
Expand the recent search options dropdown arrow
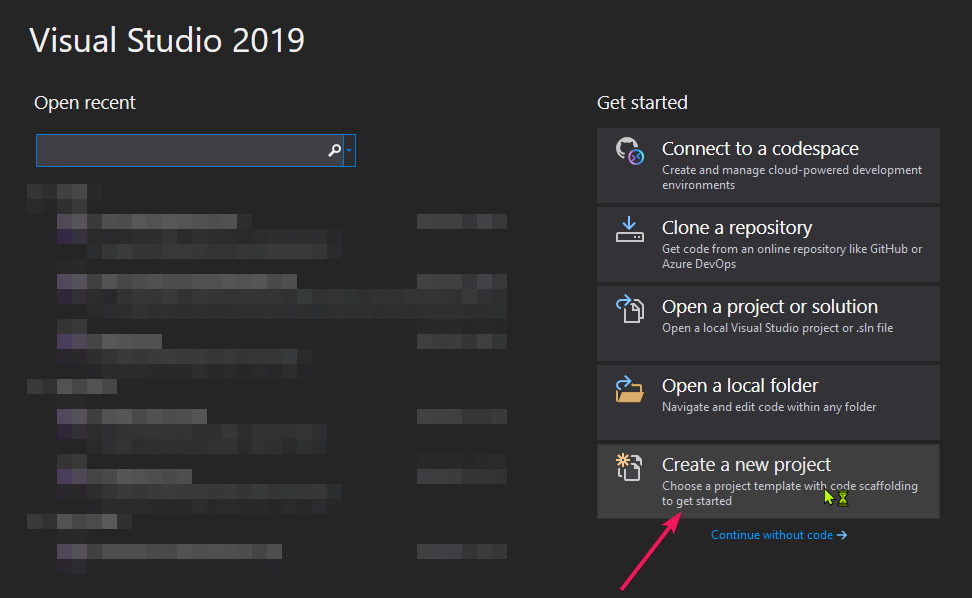click(x=350, y=150)
